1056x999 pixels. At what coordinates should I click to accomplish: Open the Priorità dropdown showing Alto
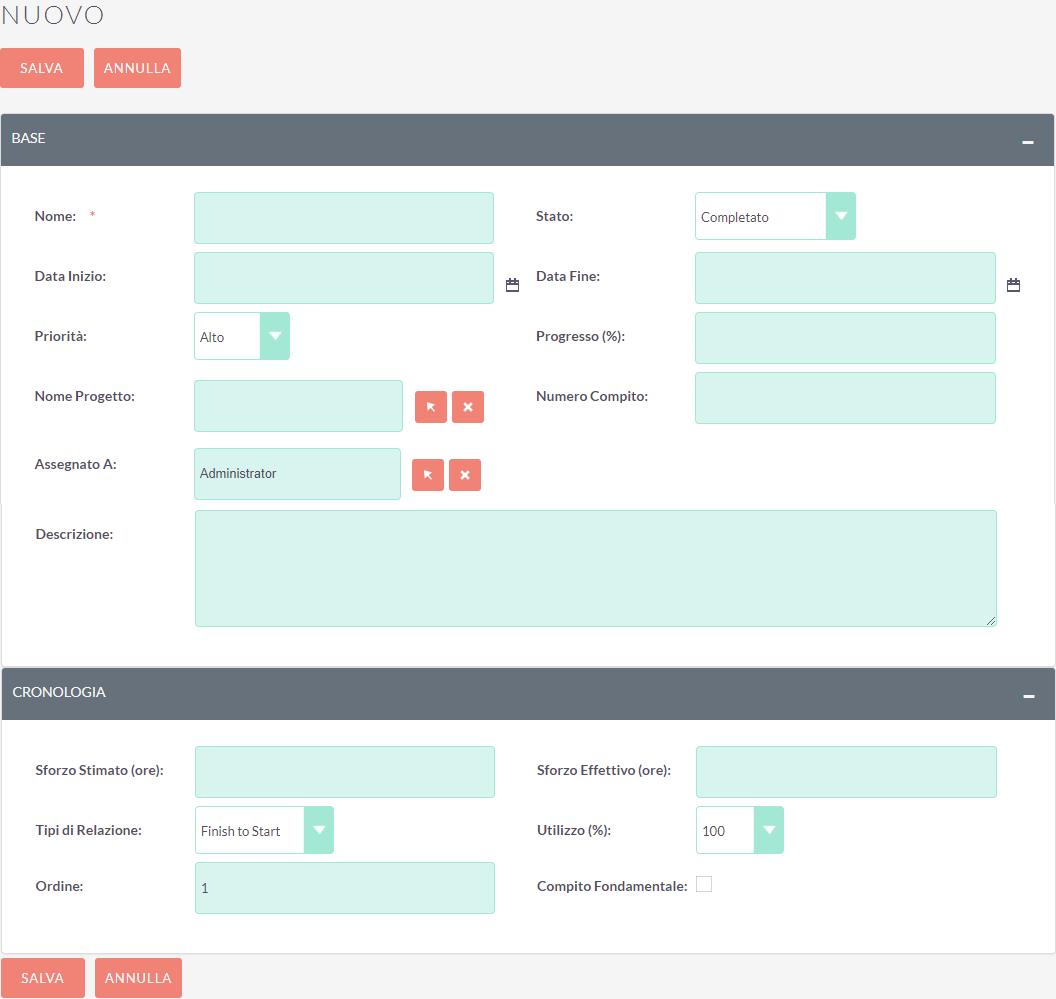pos(241,336)
